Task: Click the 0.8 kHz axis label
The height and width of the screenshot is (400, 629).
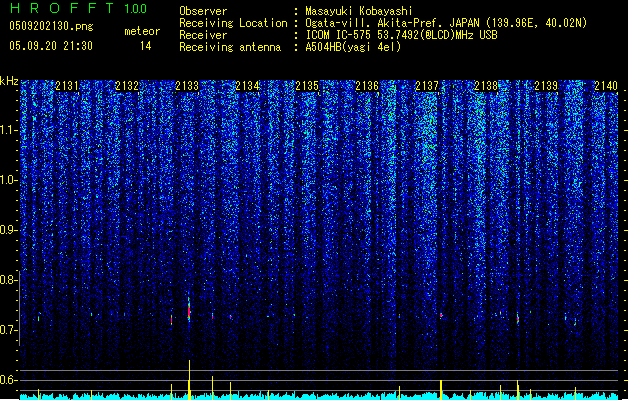Action: click(9, 280)
